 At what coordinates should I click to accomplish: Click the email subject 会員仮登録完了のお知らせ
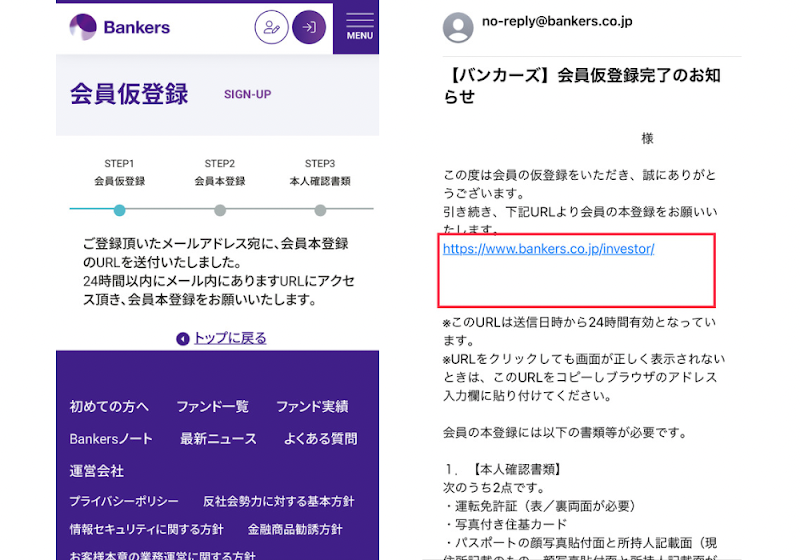pyautogui.click(x=582, y=86)
